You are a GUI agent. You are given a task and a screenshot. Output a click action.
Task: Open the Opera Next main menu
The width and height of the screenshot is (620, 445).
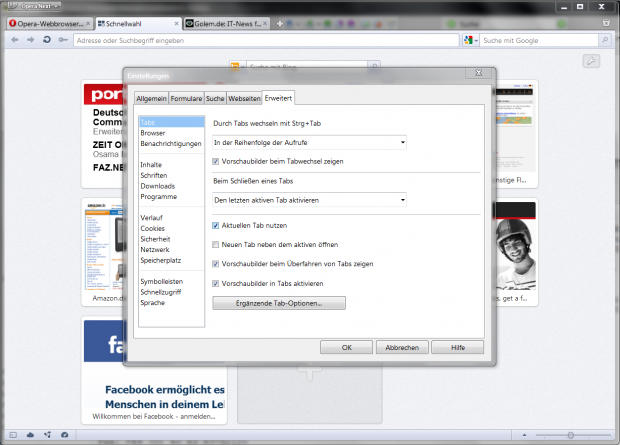click(34, 6)
